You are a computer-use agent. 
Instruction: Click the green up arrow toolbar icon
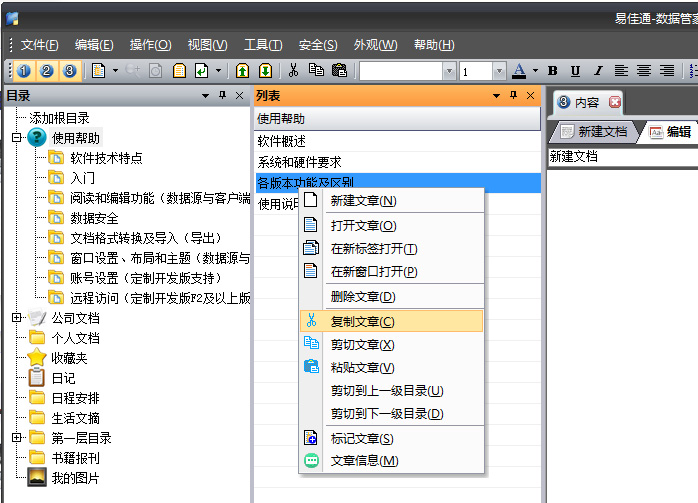coord(242,71)
